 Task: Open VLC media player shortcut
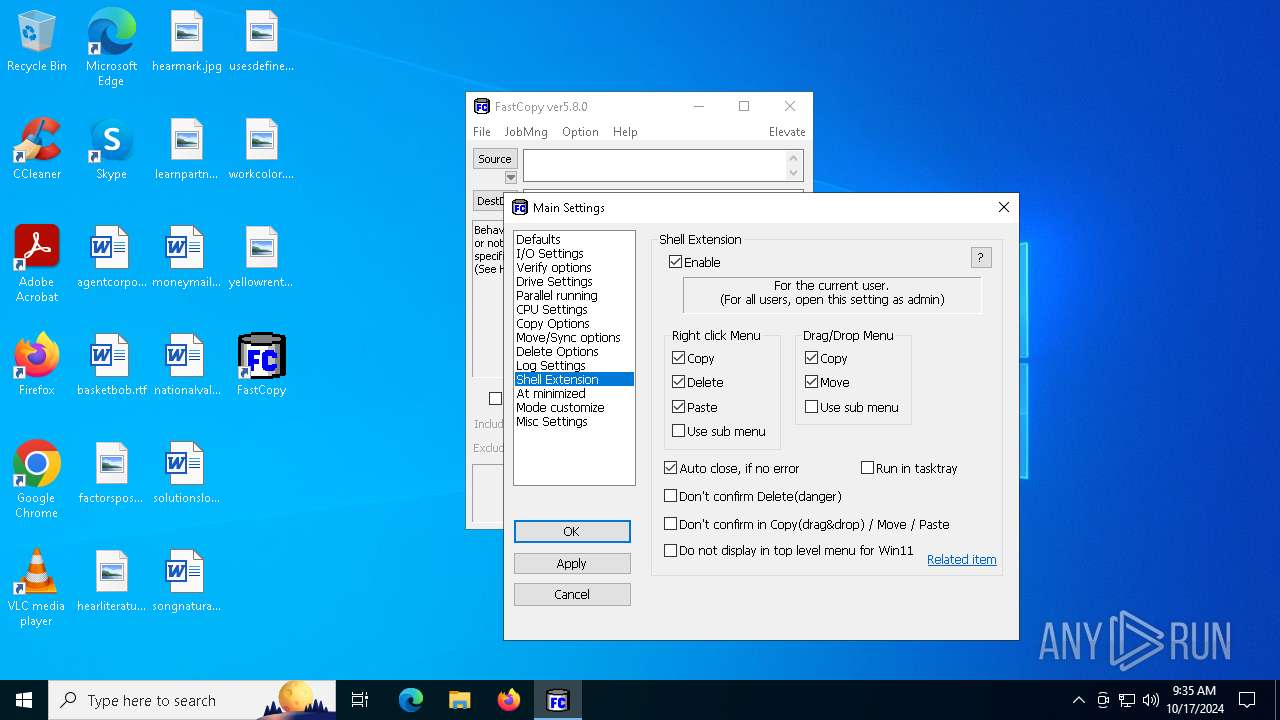point(37,587)
